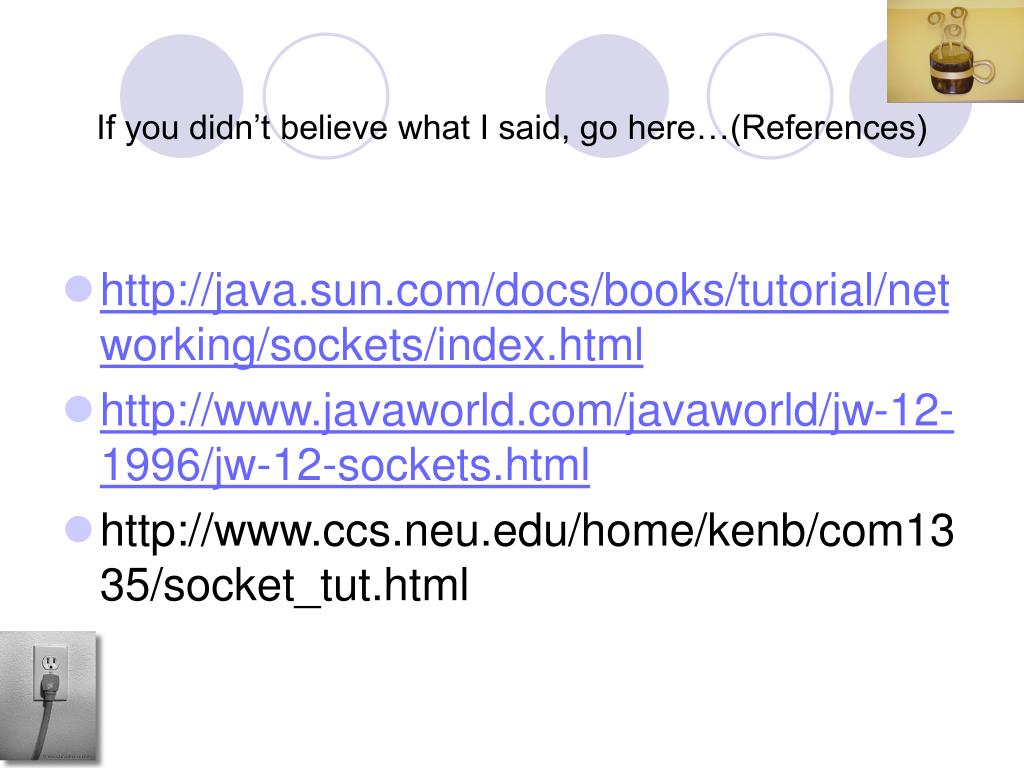This screenshot has width=1024, height=768.
Task: Click the outlined circle above '(References)'
Action: (x=770, y=96)
